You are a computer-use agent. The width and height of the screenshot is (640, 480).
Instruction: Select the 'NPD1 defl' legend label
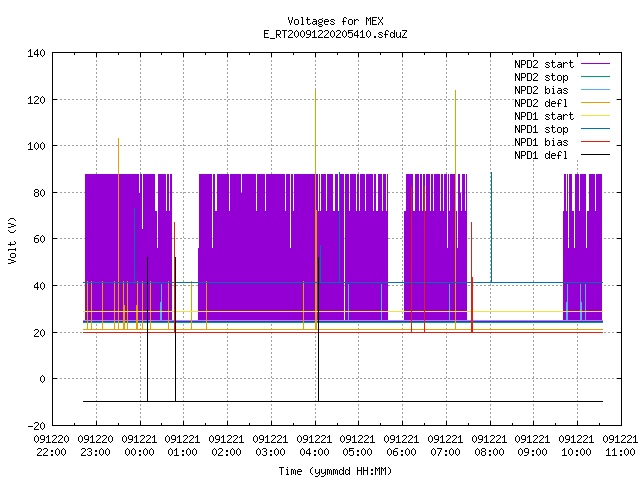(541, 156)
